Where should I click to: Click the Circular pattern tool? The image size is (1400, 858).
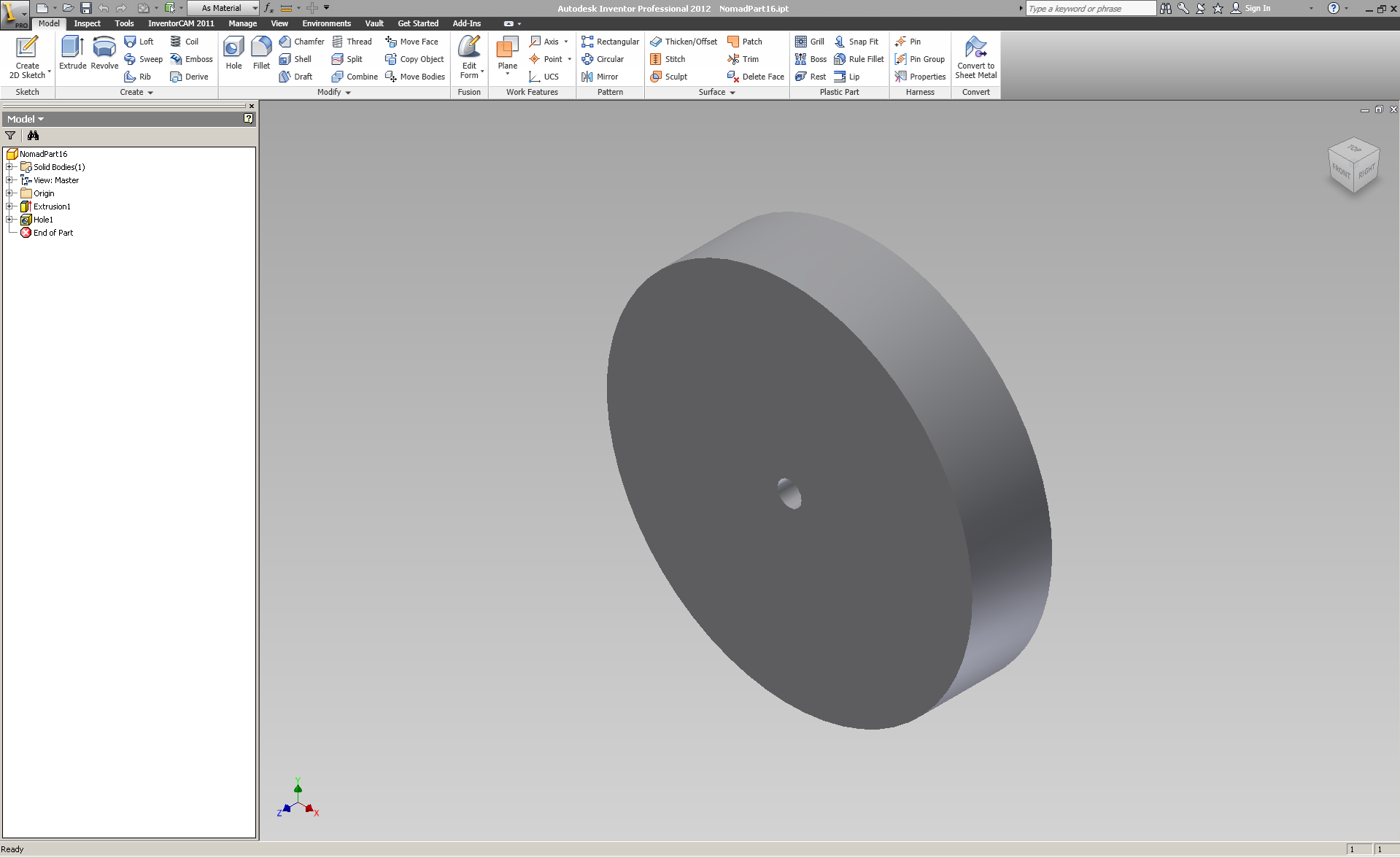(x=603, y=59)
